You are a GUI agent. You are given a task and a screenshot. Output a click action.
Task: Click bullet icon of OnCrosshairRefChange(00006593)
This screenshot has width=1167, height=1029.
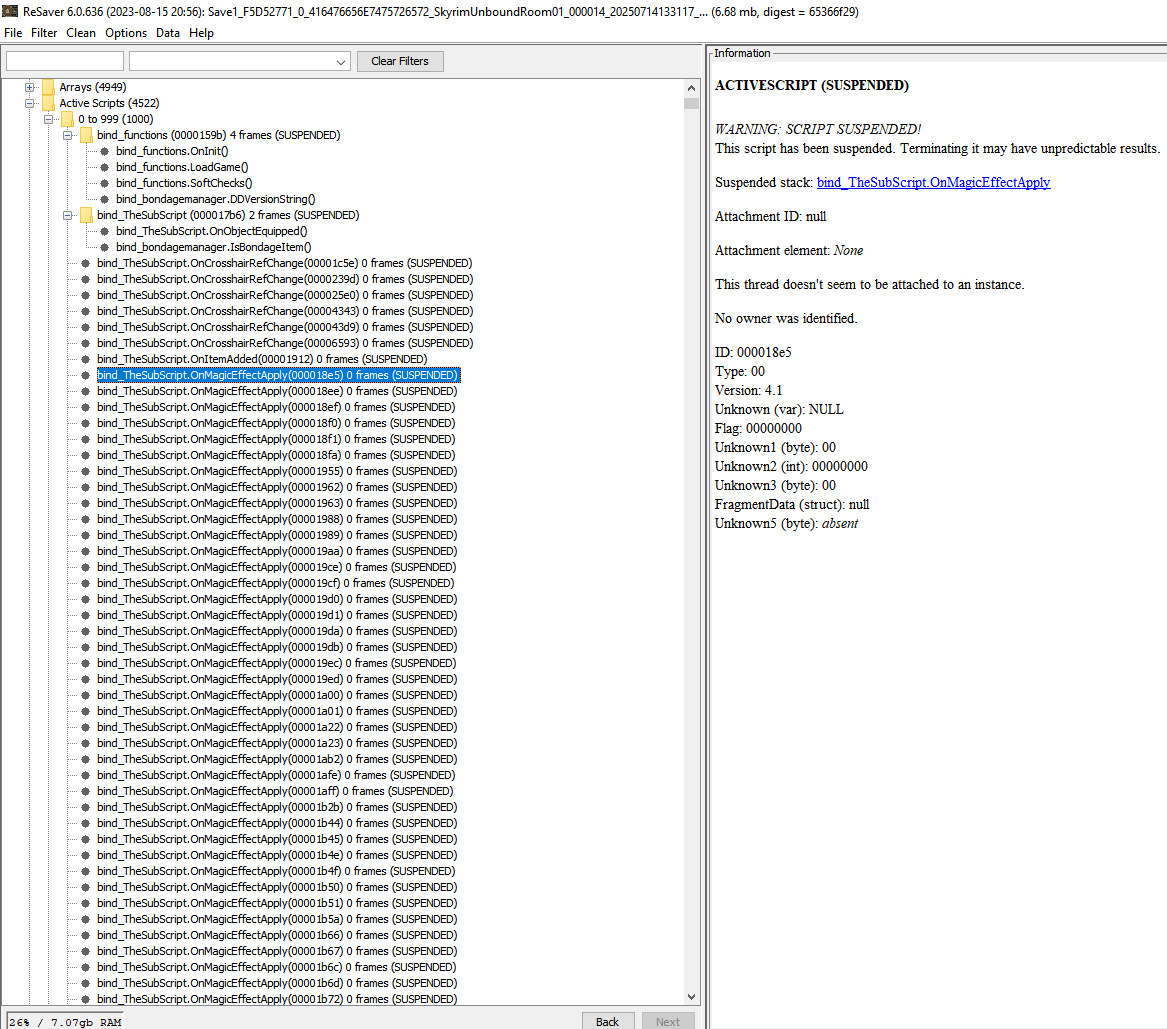(x=86, y=343)
